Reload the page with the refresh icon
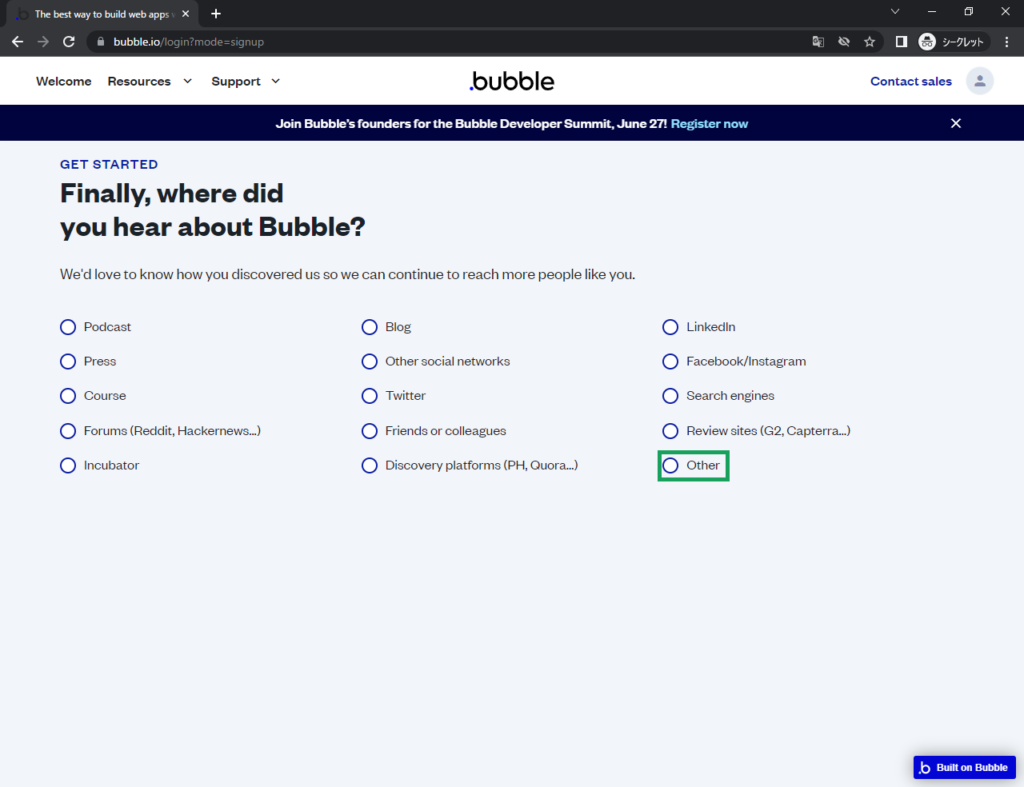The image size is (1024, 787). [x=69, y=42]
